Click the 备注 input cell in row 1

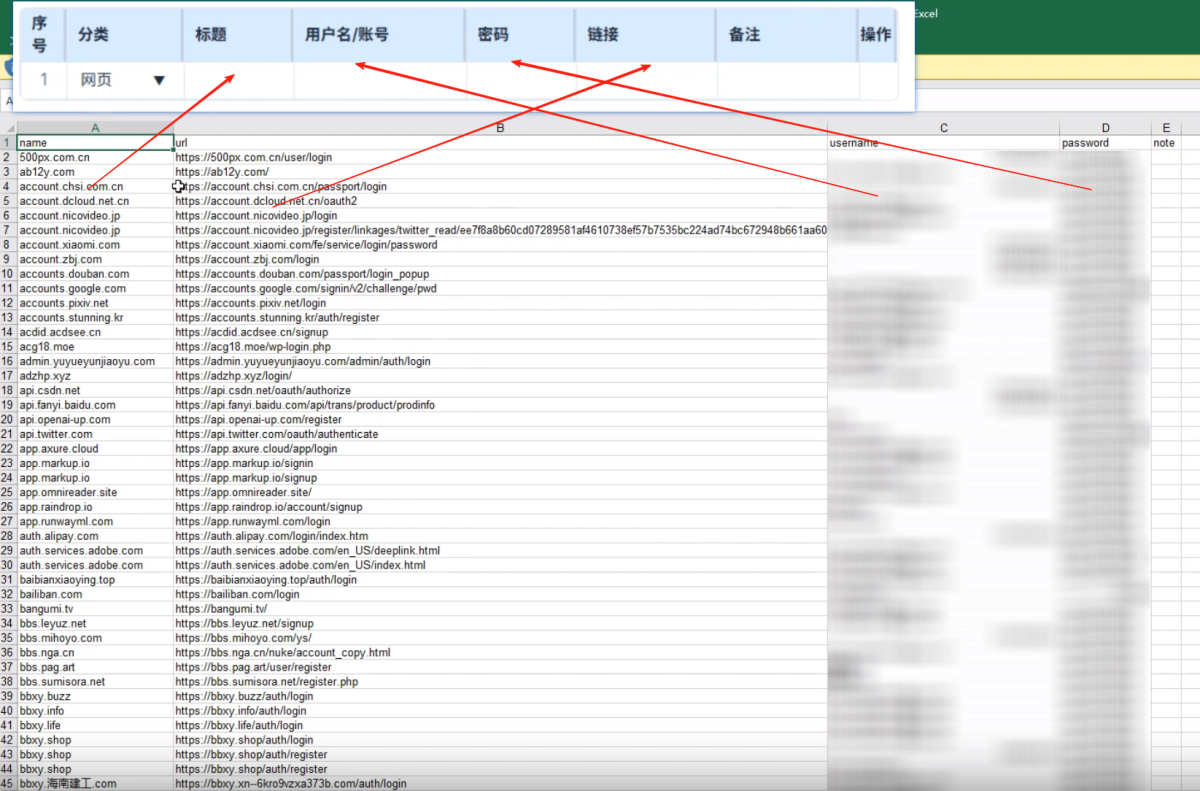point(786,81)
